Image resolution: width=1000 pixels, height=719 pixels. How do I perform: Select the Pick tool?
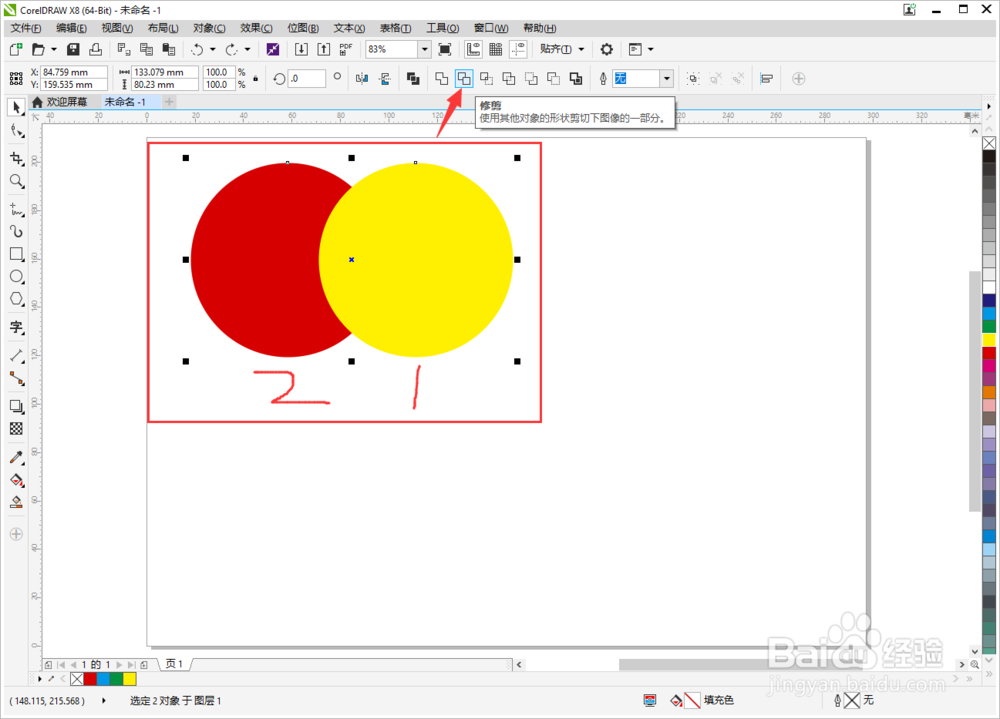(x=17, y=107)
